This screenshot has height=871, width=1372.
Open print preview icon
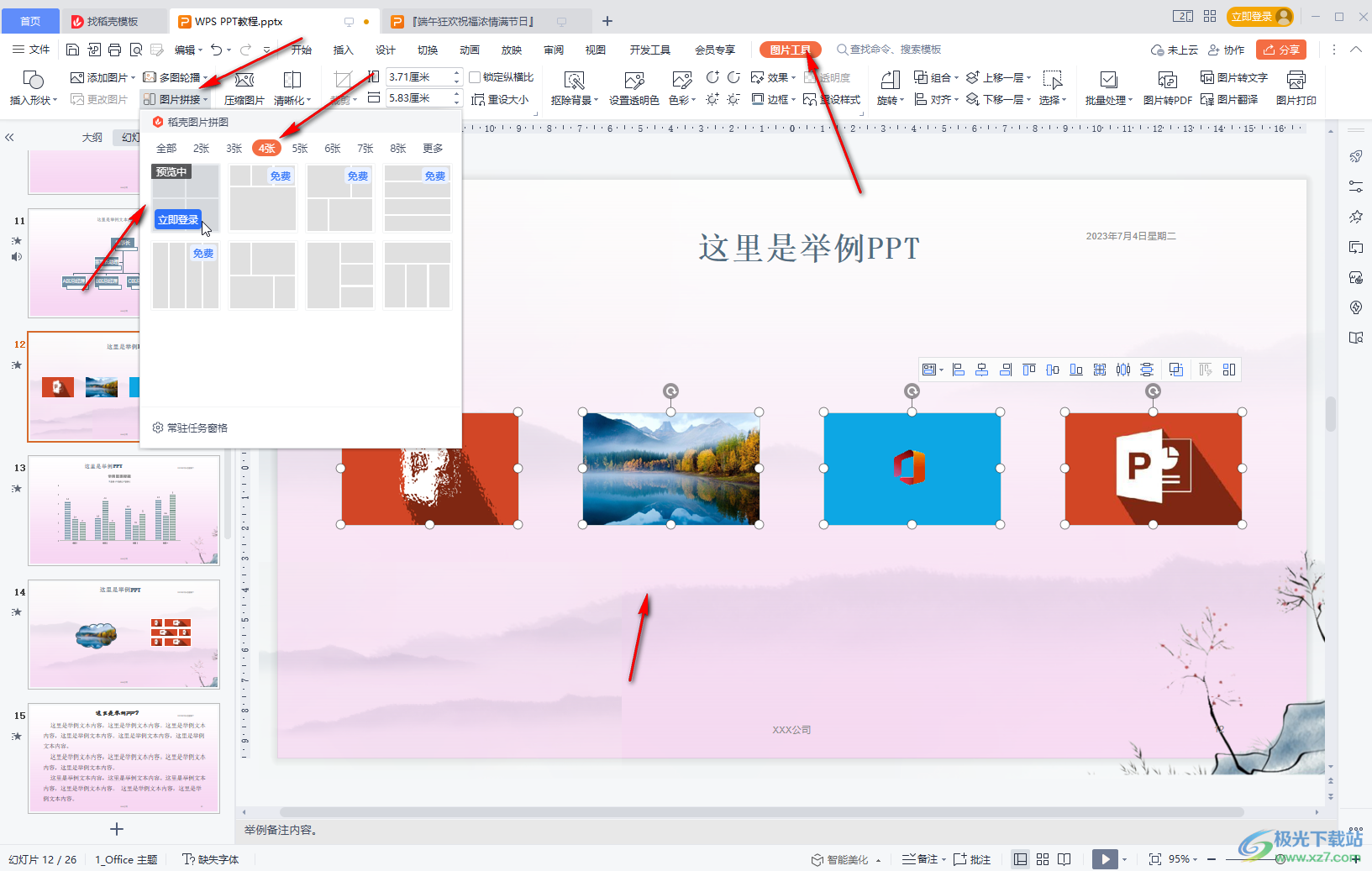pos(135,50)
